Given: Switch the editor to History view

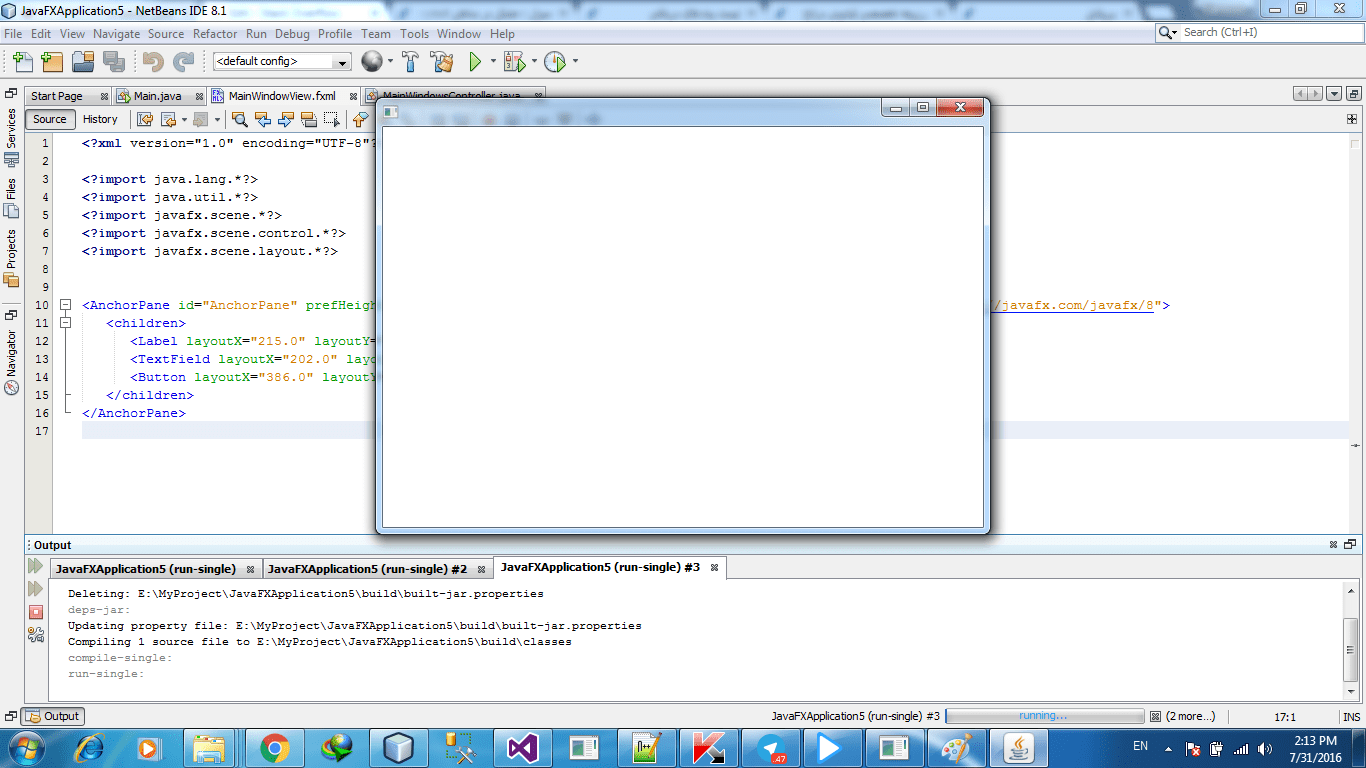Looking at the screenshot, I should [101, 119].
